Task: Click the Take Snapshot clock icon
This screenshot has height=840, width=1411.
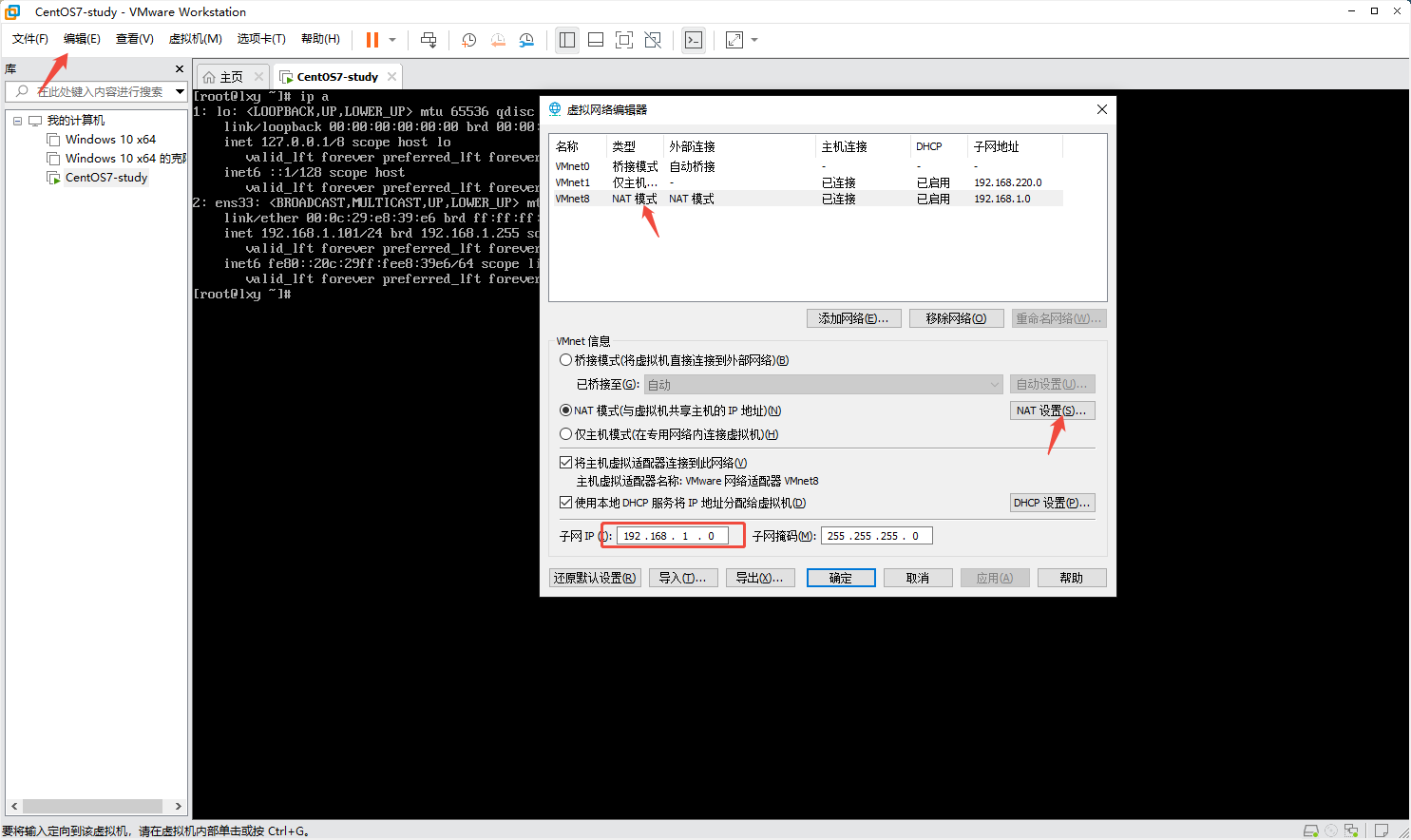Action: pyautogui.click(x=468, y=40)
